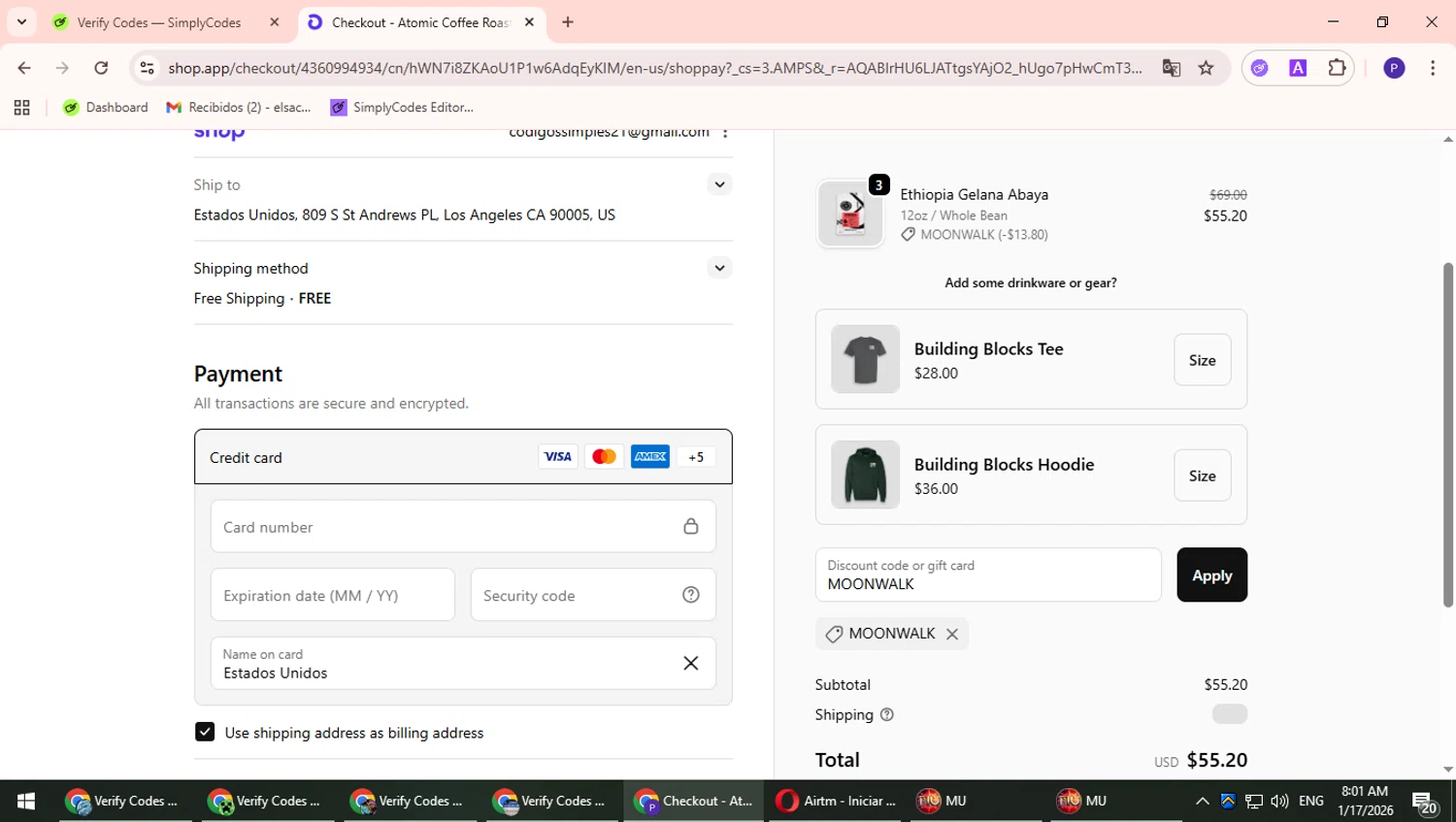Viewport: 1456px width, 822px height.
Task: Apply the discount code
Action: 1212,575
